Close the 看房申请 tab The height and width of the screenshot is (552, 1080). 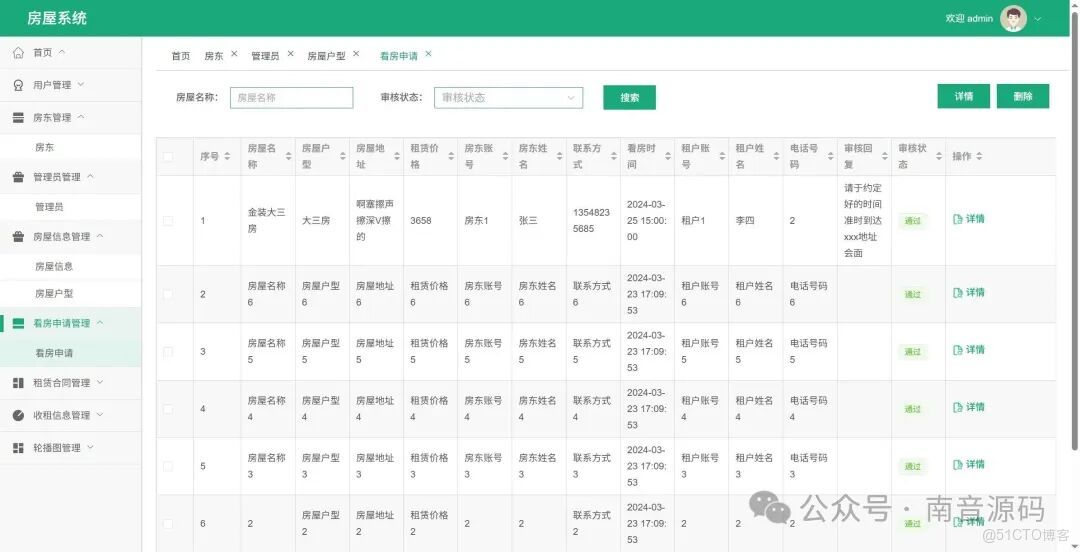[428, 53]
